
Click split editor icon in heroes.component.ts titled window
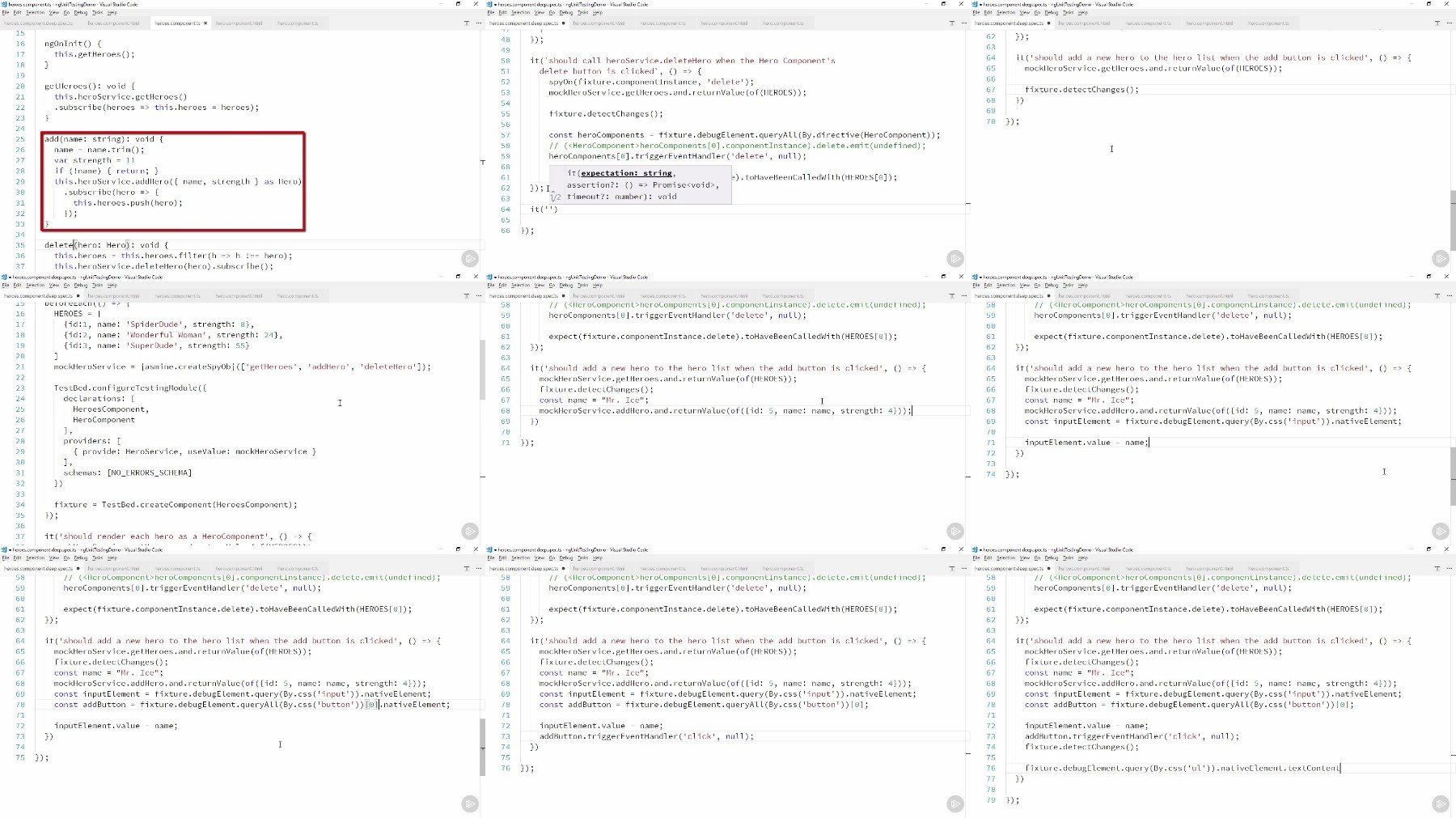(467, 23)
